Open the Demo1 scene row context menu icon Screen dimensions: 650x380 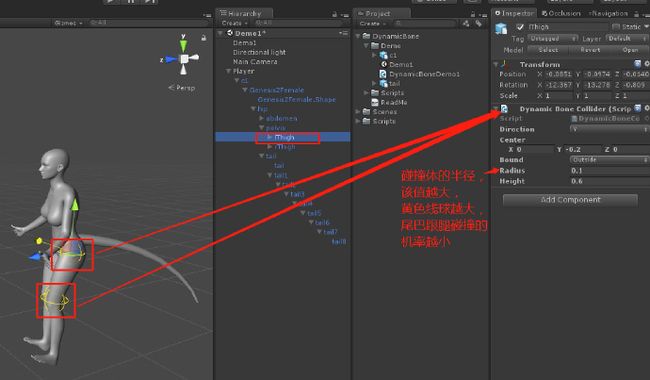click(x=343, y=33)
